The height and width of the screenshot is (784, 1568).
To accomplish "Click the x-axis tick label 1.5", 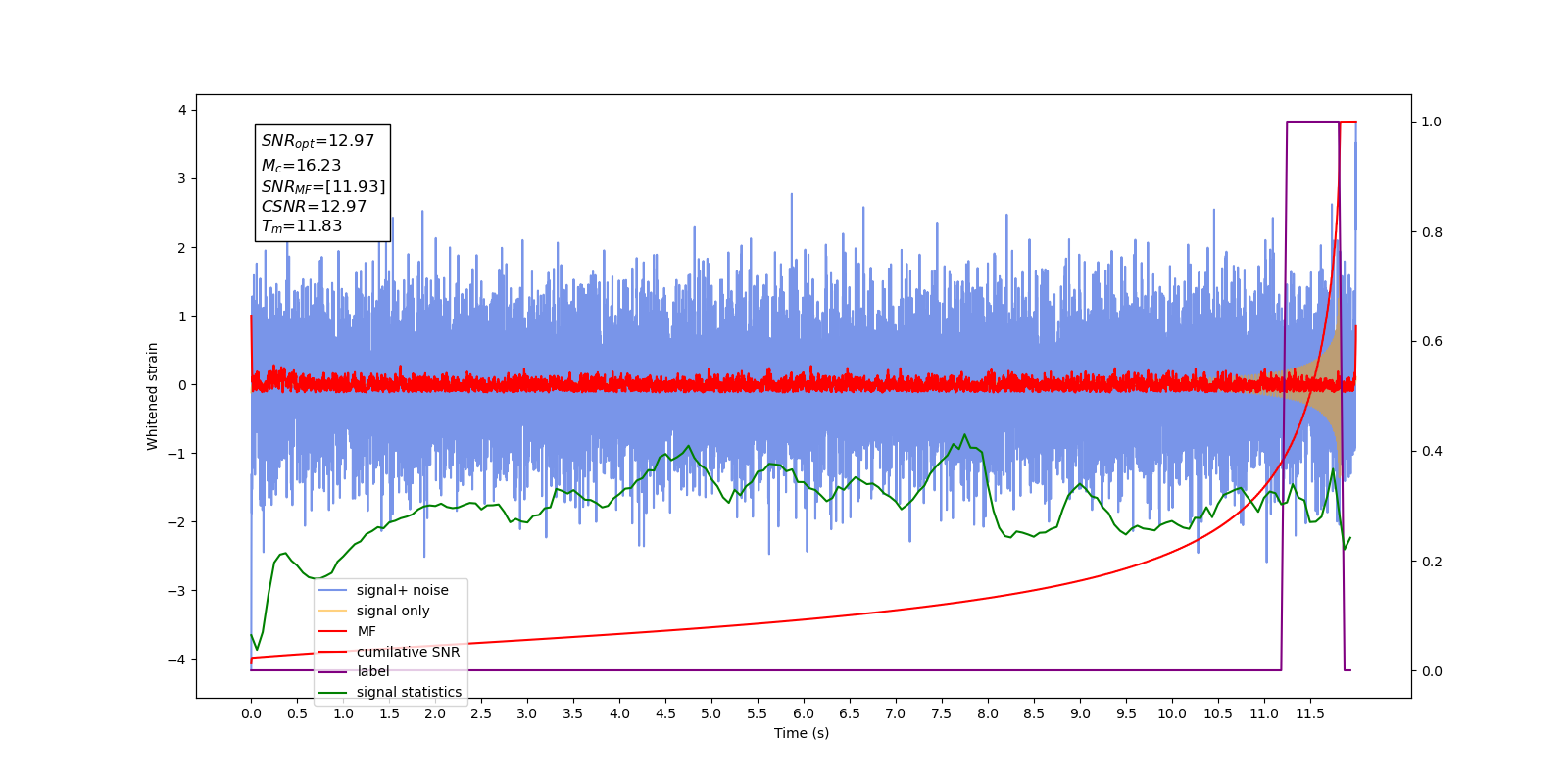I will click(389, 713).
